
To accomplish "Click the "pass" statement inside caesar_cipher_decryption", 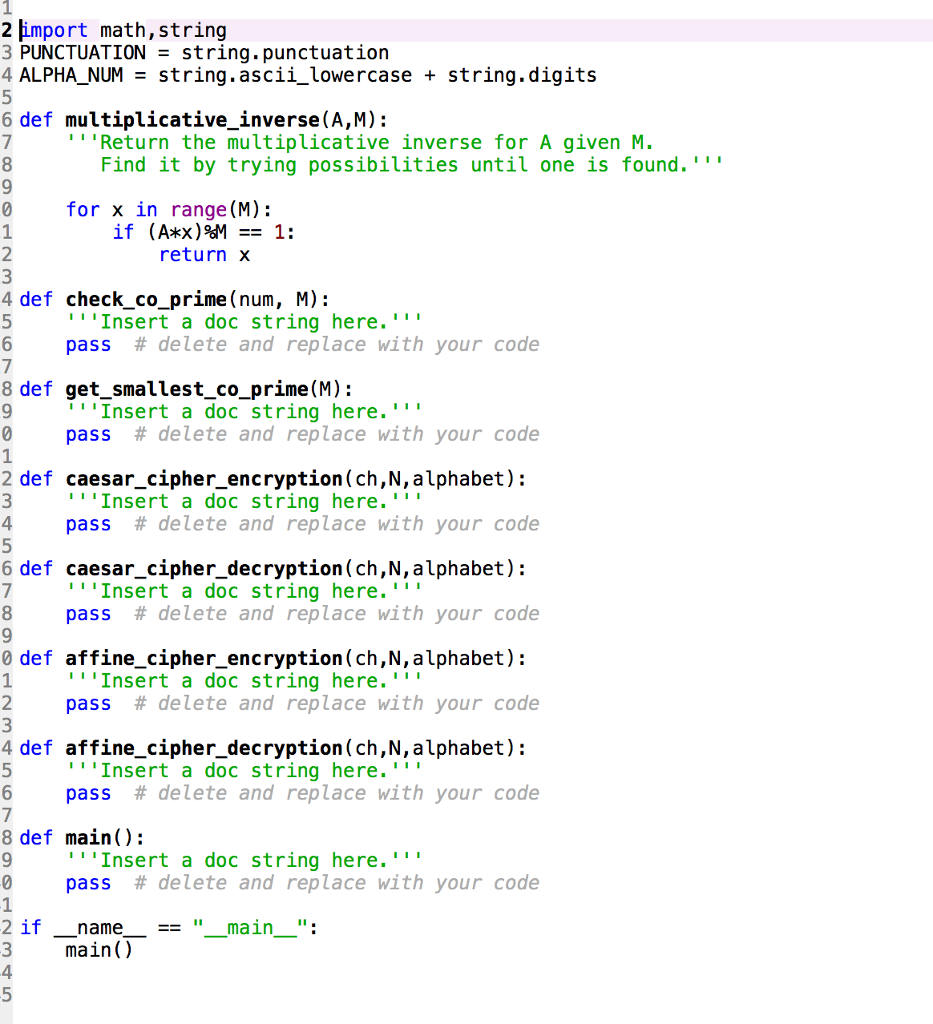I will 88,614.
